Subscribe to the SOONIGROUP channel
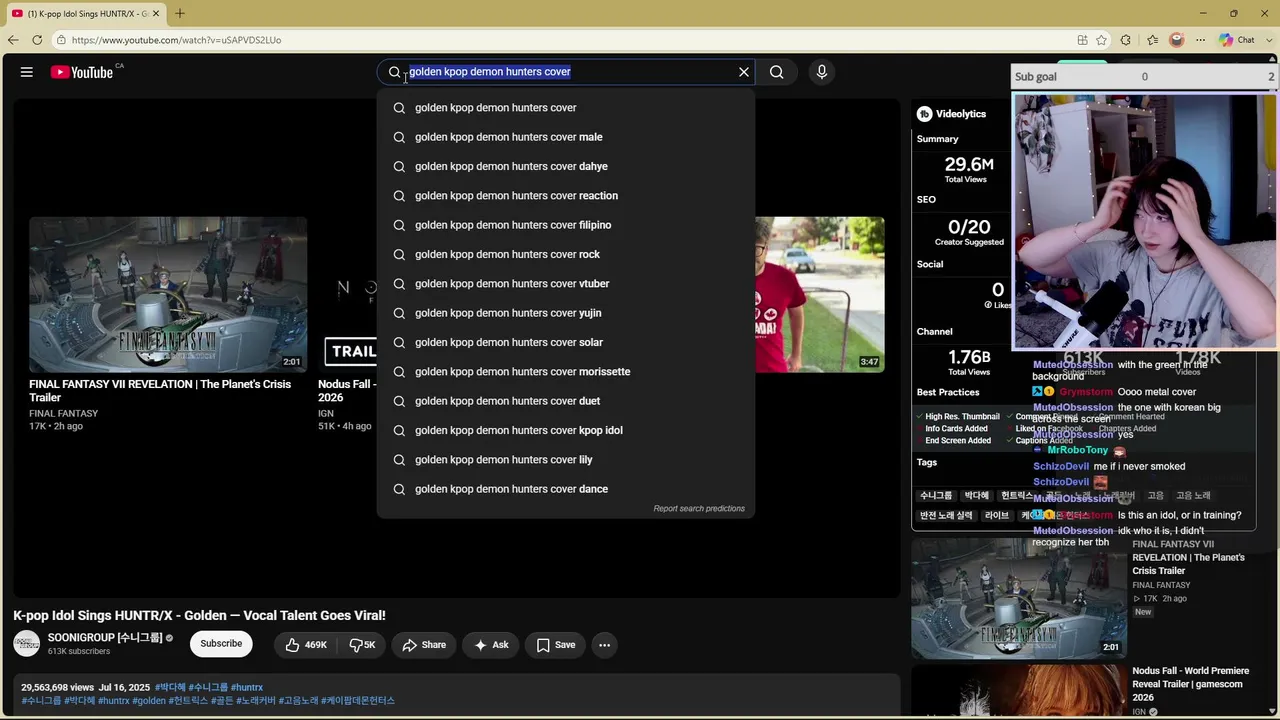The image size is (1280, 720). coord(221,644)
